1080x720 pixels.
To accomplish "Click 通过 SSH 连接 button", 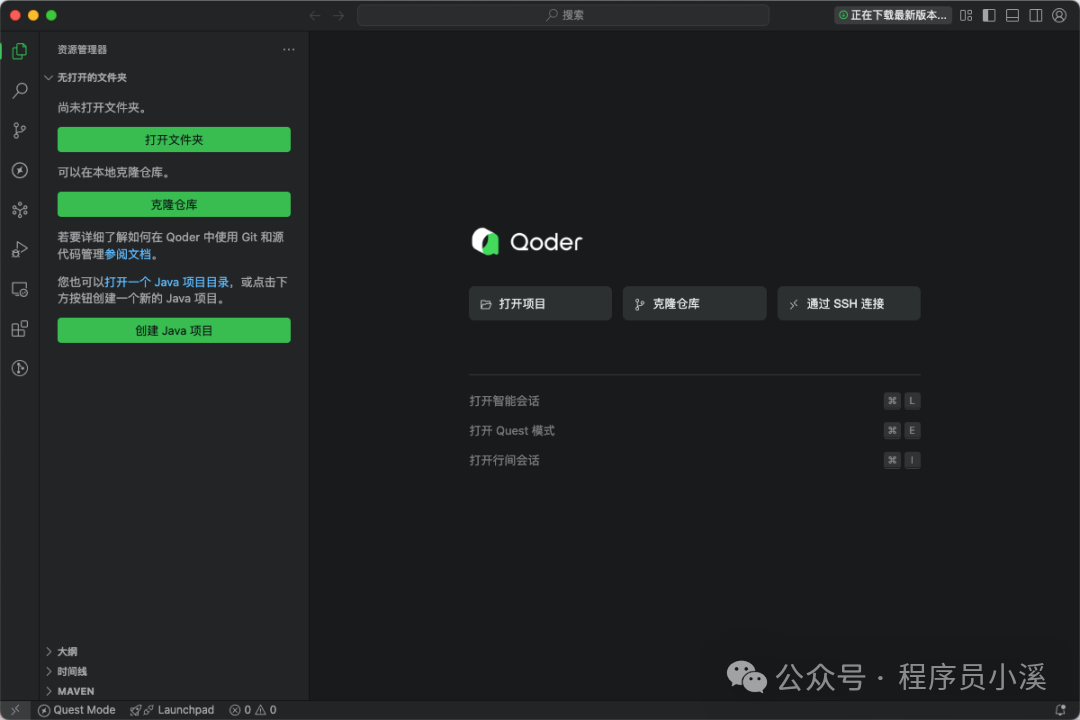I will (848, 304).
